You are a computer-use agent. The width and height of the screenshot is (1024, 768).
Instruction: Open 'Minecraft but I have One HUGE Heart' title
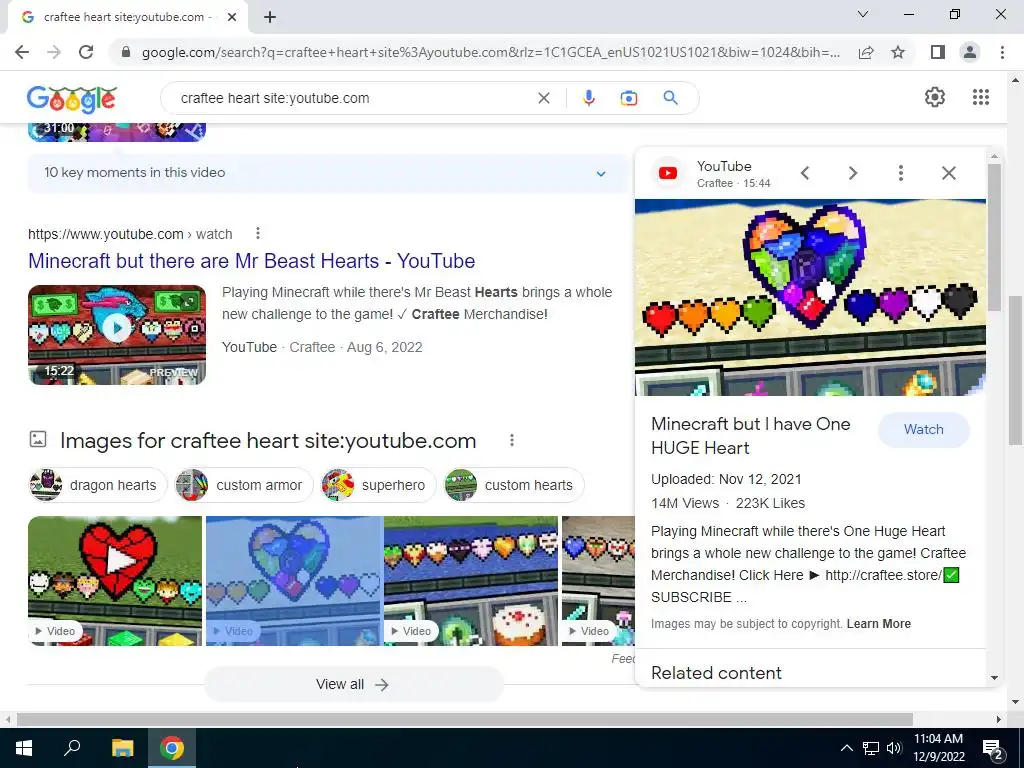pyautogui.click(x=750, y=436)
